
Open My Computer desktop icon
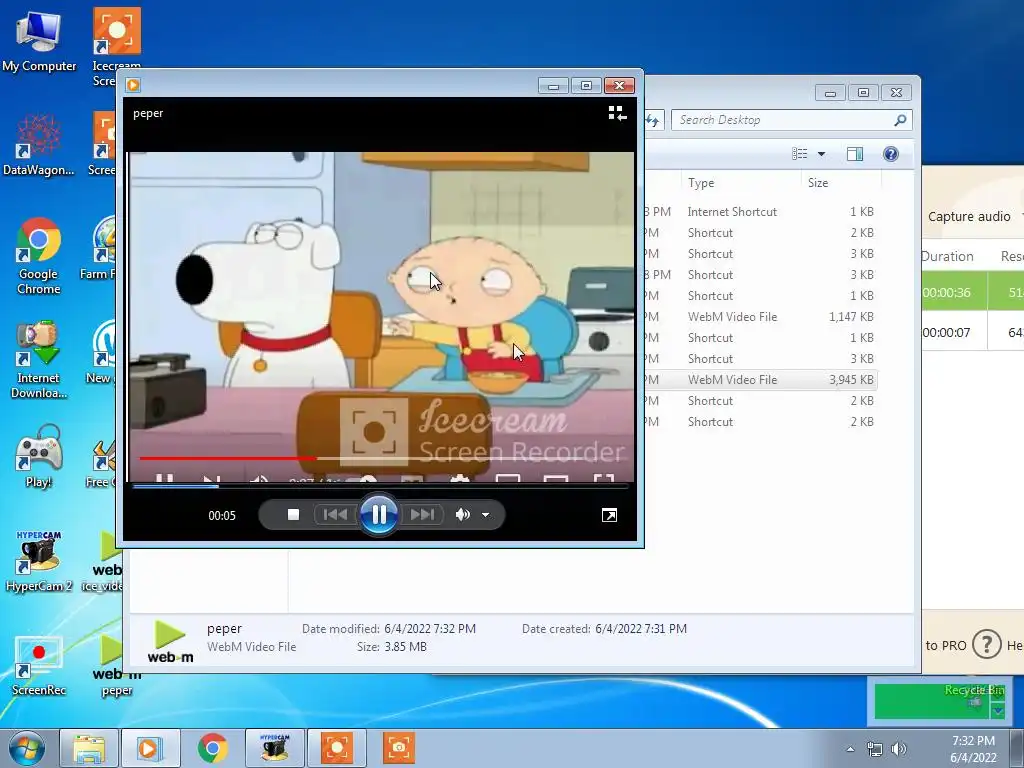(x=39, y=41)
